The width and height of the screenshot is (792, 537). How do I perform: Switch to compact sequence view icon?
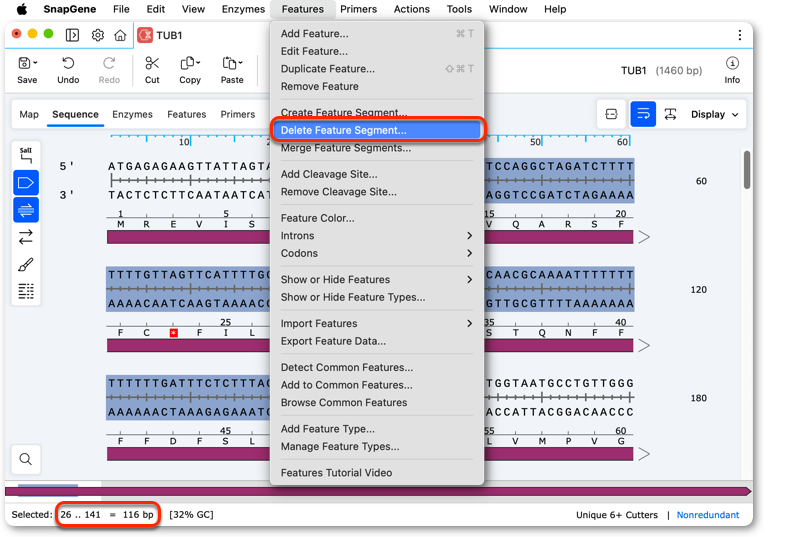pos(611,114)
